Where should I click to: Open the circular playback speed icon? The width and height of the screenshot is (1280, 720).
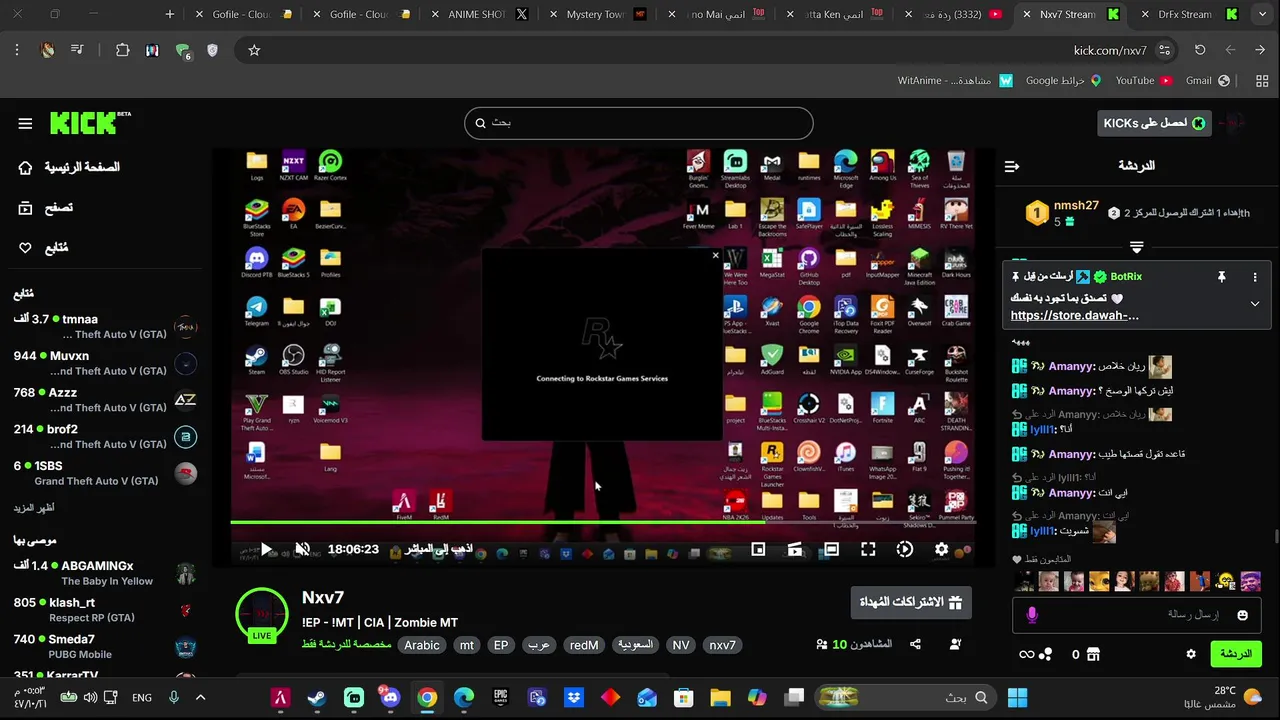(x=905, y=549)
